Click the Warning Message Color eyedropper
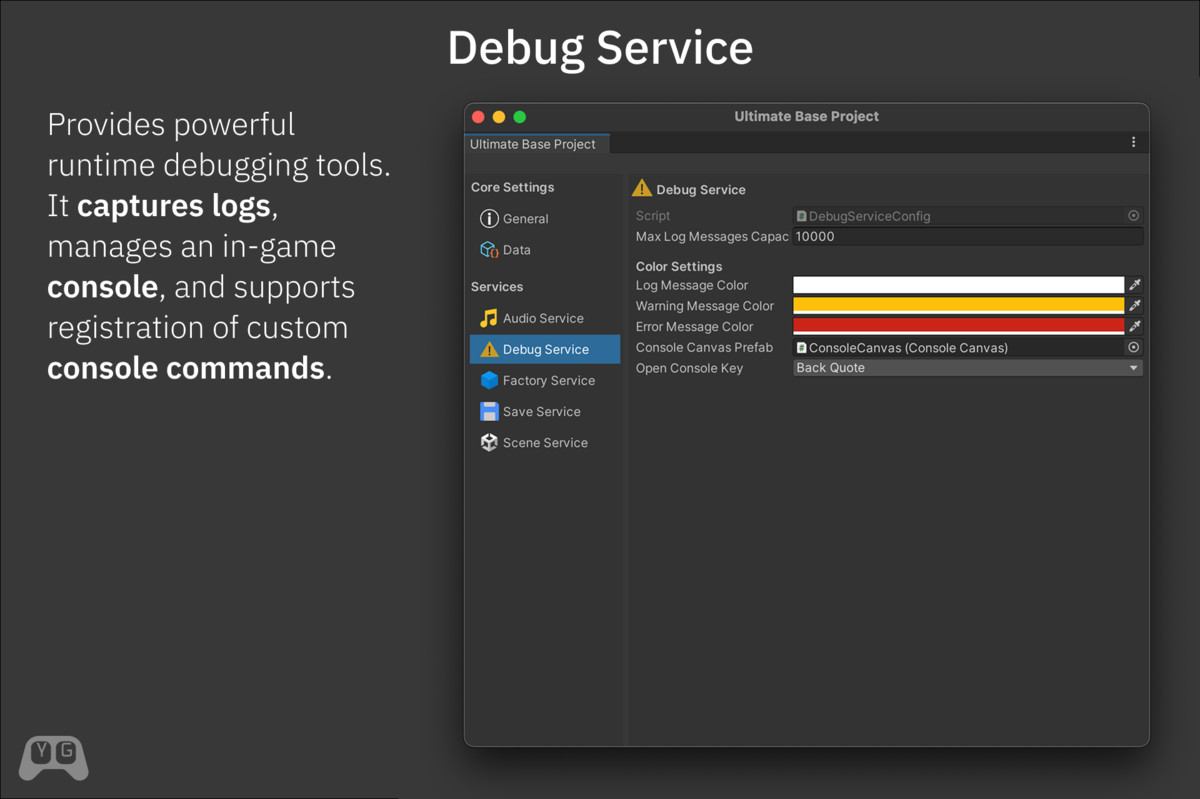 (1134, 306)
